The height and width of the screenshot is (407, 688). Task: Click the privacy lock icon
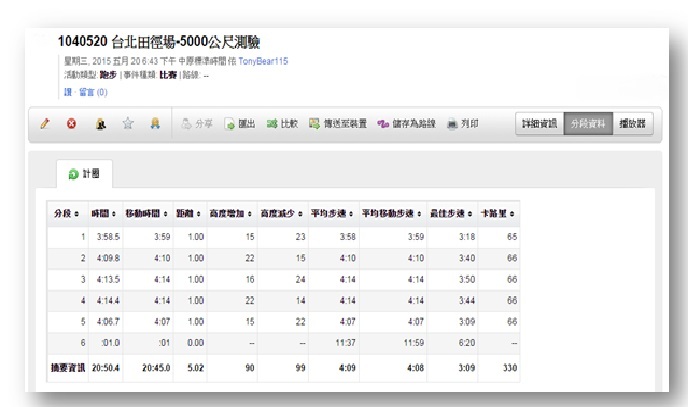(x=100, y=124)
